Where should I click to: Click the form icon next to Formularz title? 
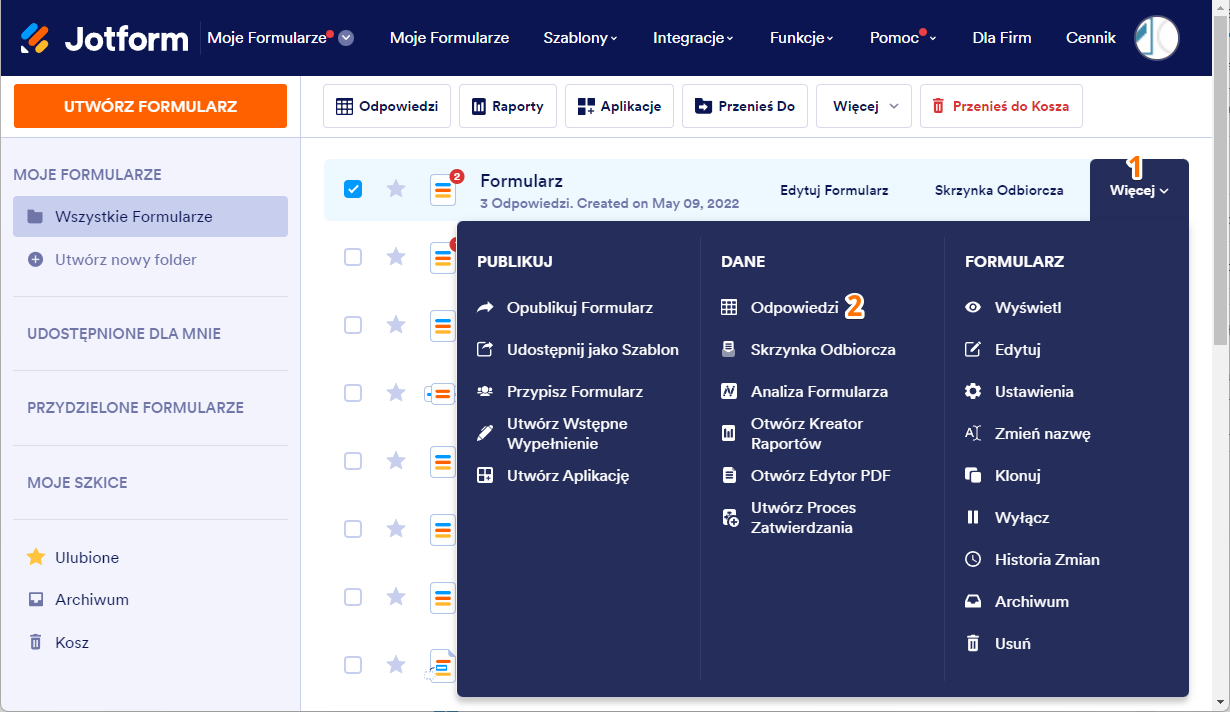click(x=443, y=189)
